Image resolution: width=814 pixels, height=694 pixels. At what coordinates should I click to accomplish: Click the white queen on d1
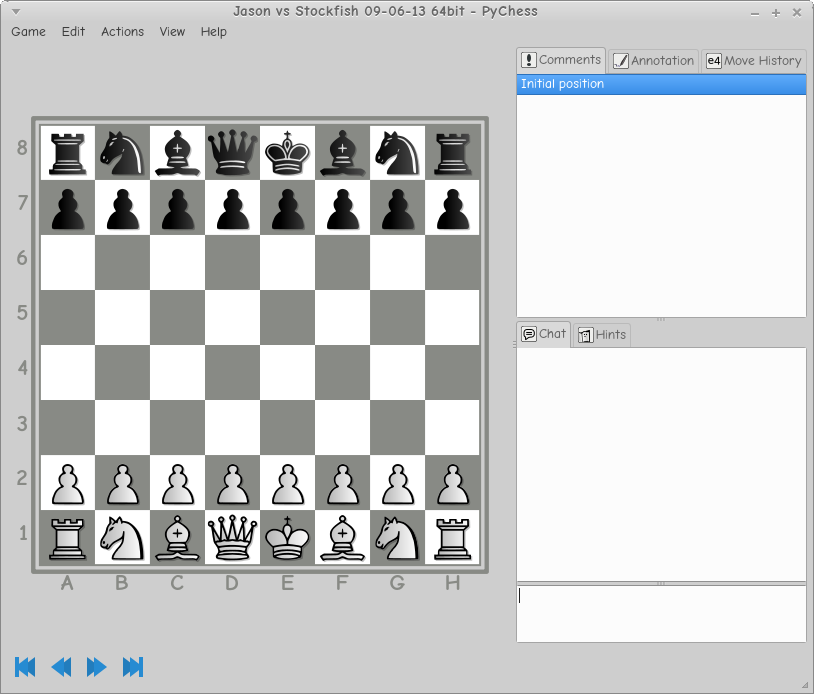coord(232,538)
